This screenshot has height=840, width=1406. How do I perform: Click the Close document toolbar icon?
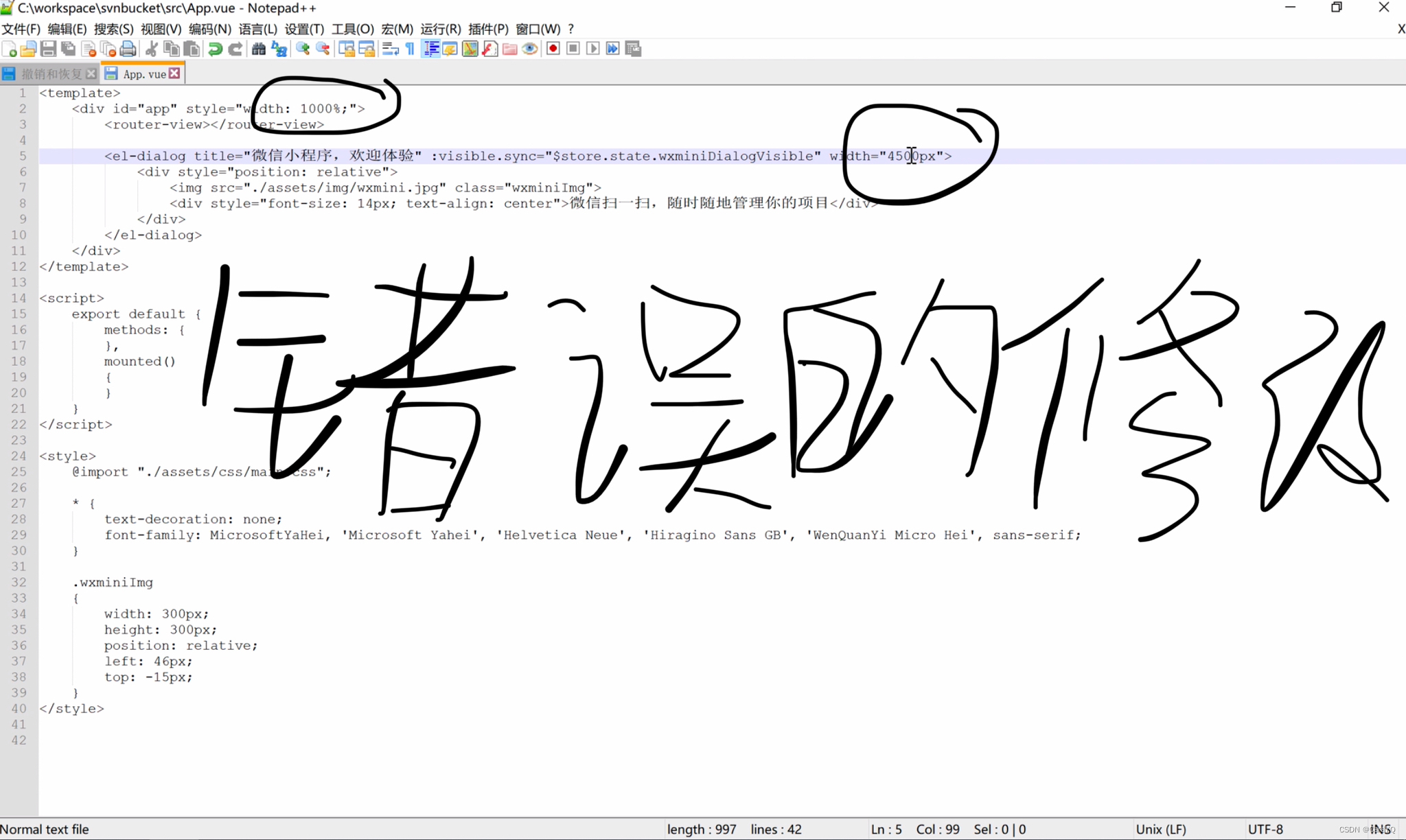tap(89, 49)
